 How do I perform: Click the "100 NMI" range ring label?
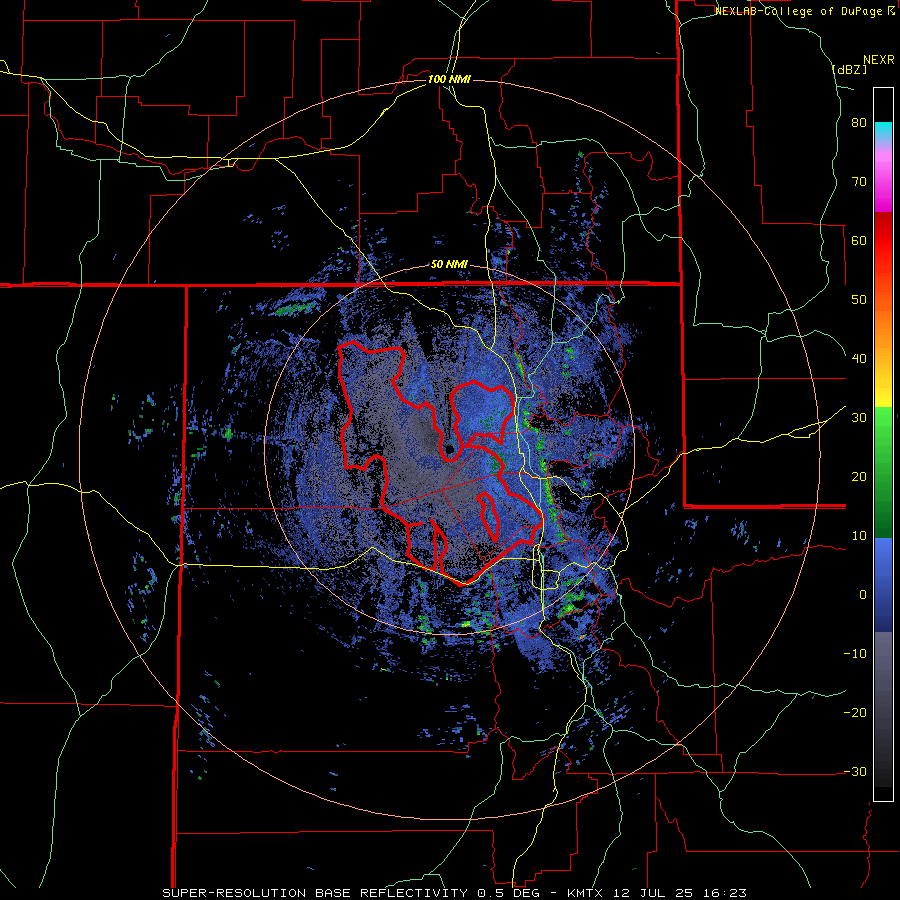(x=449, y=79)
